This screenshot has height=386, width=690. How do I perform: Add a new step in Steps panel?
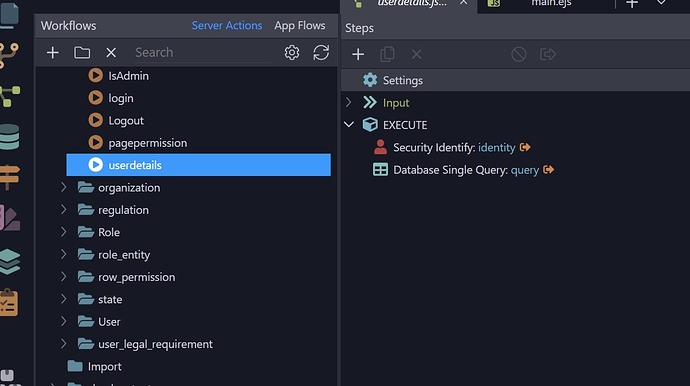(x=358, y=55)
